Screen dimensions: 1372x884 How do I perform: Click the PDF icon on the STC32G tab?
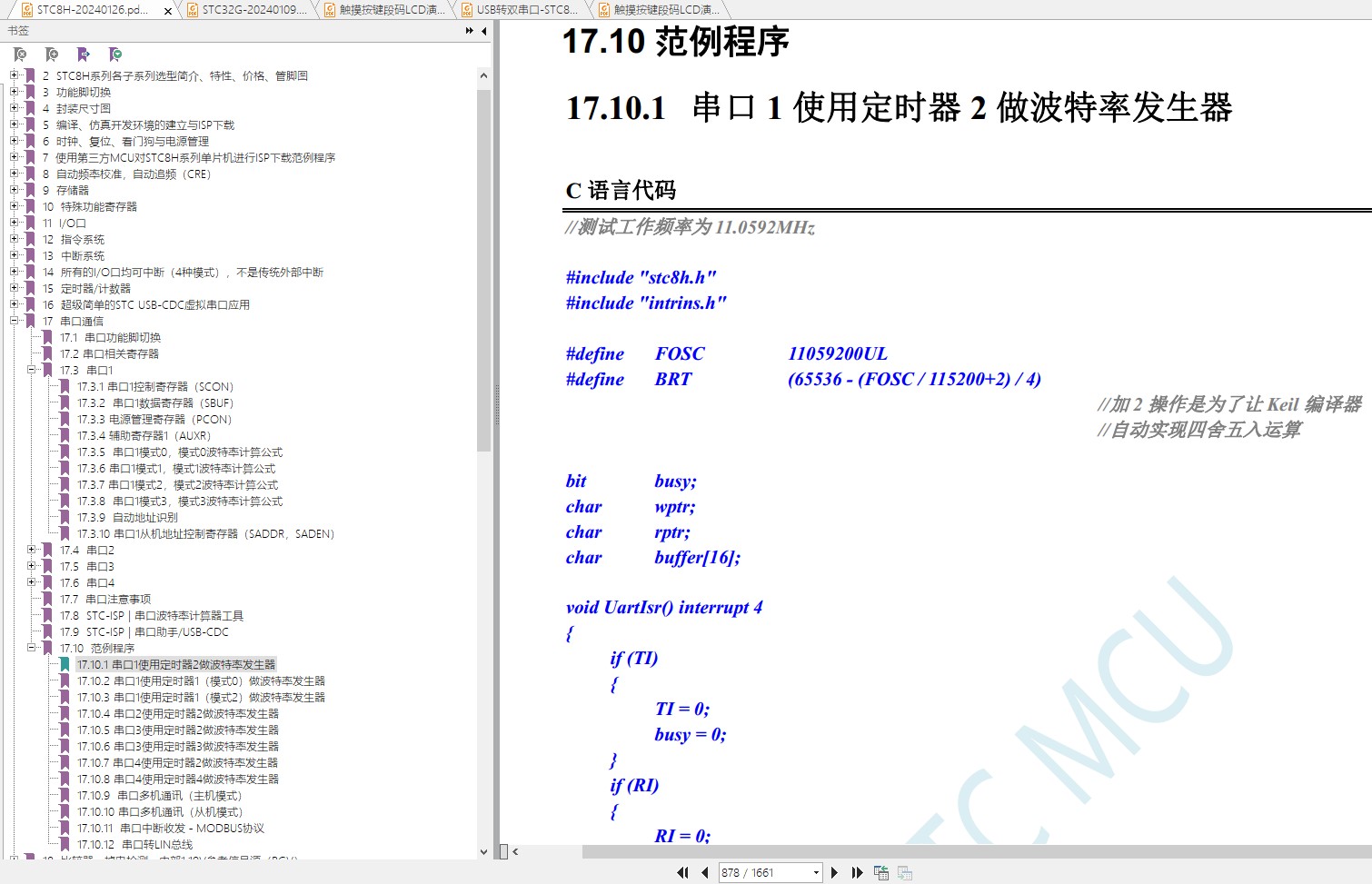pyautogui.click(x=193, y=10)
